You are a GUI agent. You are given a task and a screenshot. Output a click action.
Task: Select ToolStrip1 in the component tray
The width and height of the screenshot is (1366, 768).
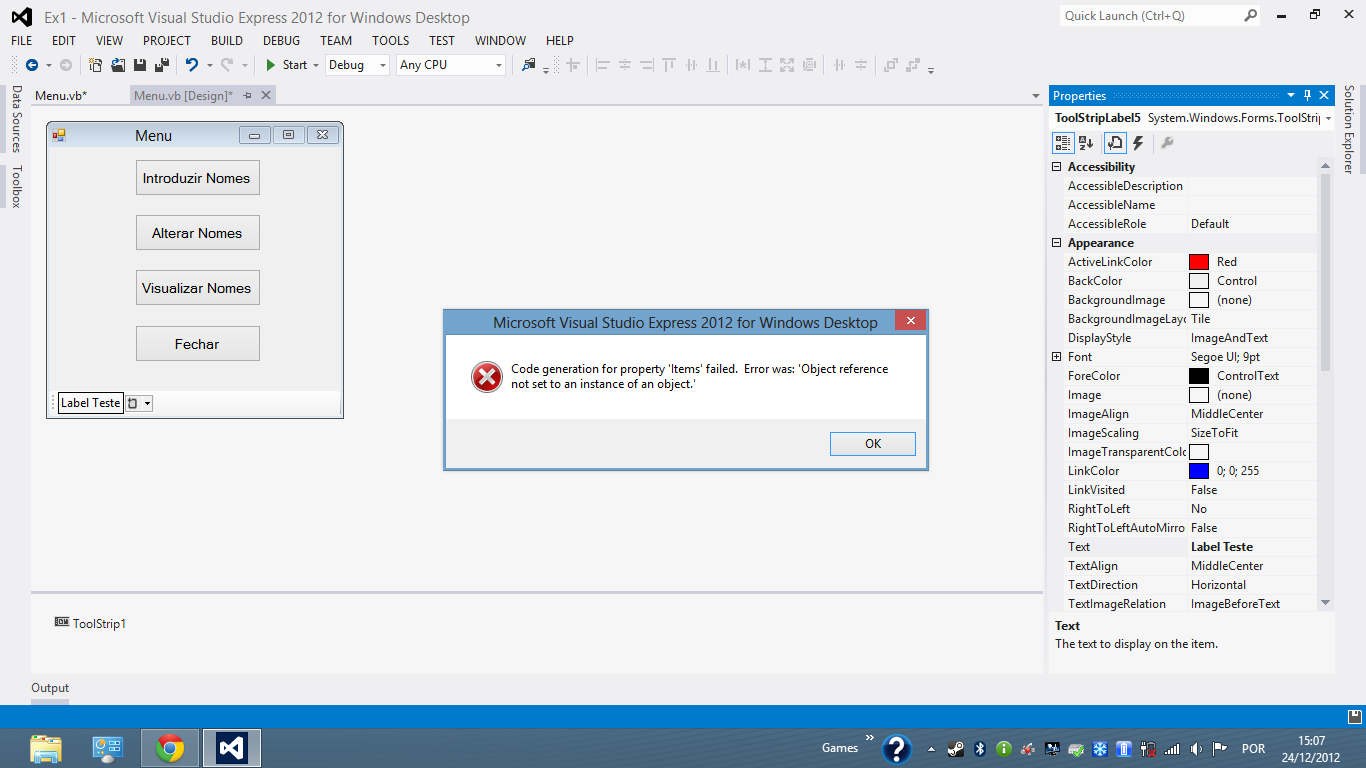click(x=91, y=624)
